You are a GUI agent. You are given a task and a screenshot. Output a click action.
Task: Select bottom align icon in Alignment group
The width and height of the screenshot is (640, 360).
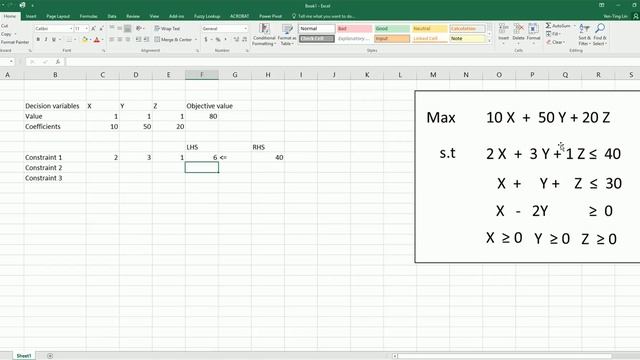pyautogui.click(x=128, y=29)
